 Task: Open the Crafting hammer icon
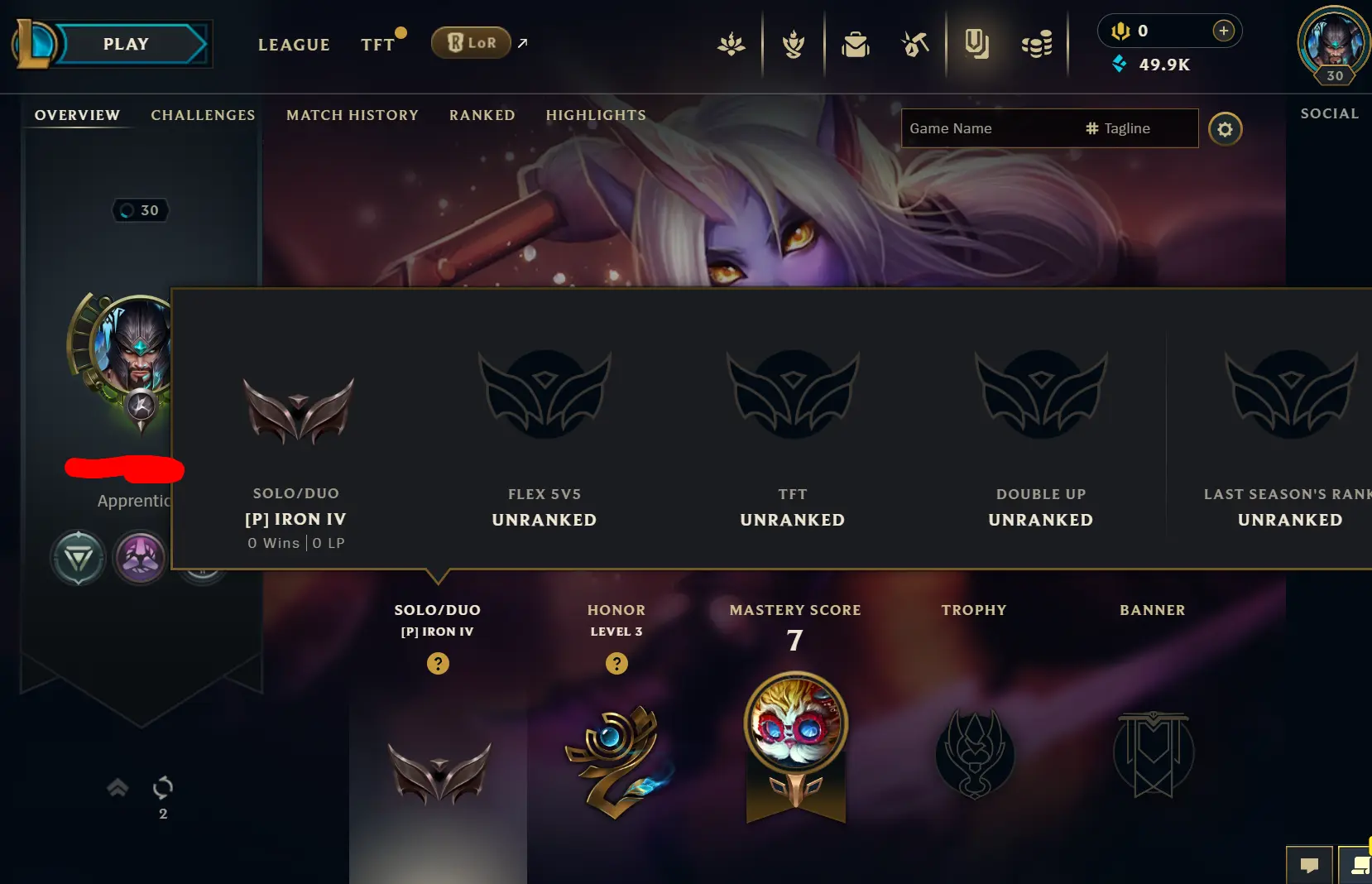[x=915, y=44]
